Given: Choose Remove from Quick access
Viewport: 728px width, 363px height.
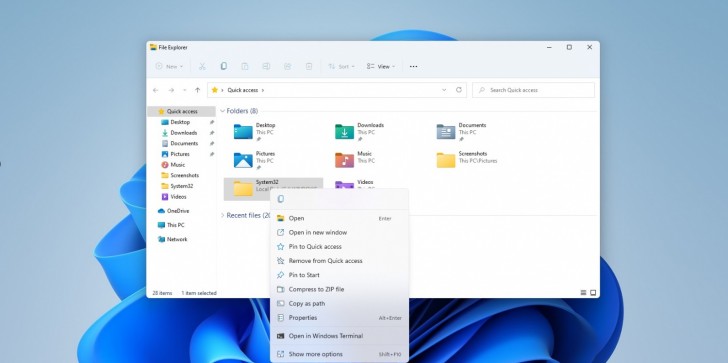Looking at the screenshot, I should coord(339,261).
